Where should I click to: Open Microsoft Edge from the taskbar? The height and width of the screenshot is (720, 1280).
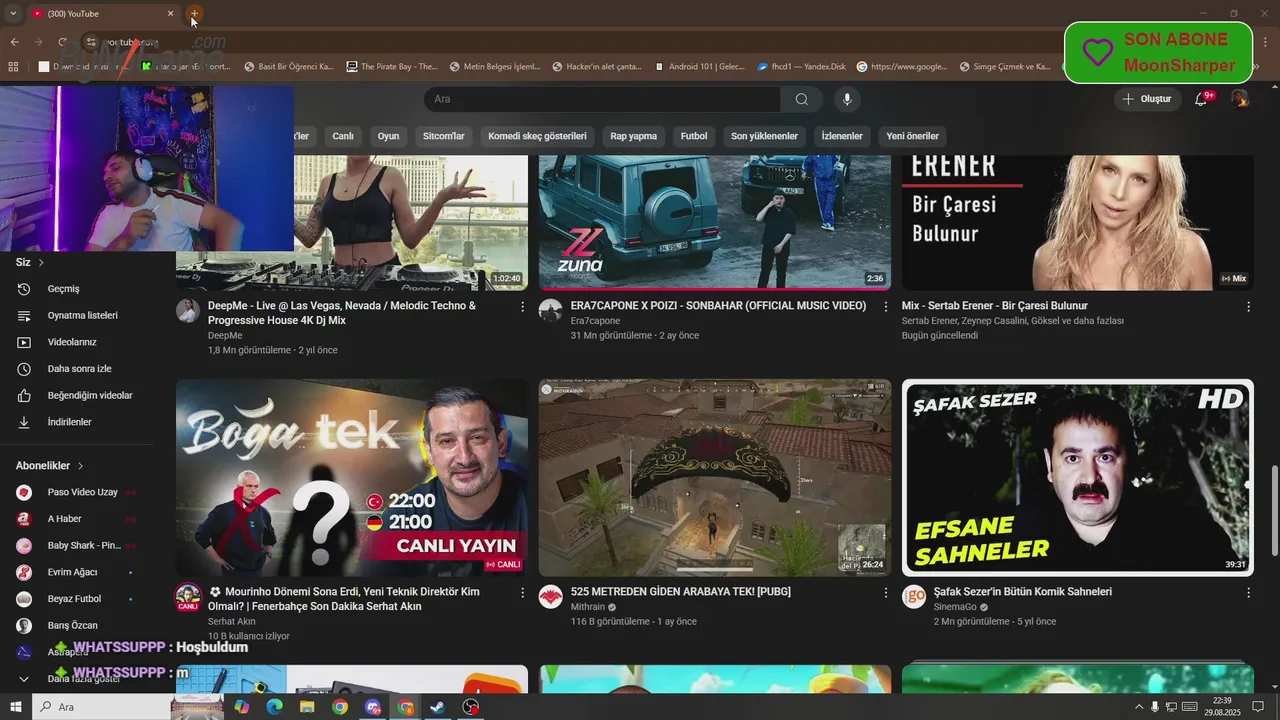click(274, 707)
